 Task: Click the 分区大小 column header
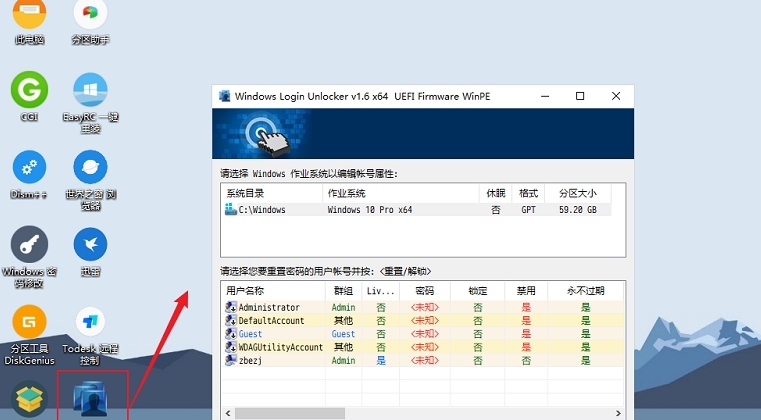[578, 193]
